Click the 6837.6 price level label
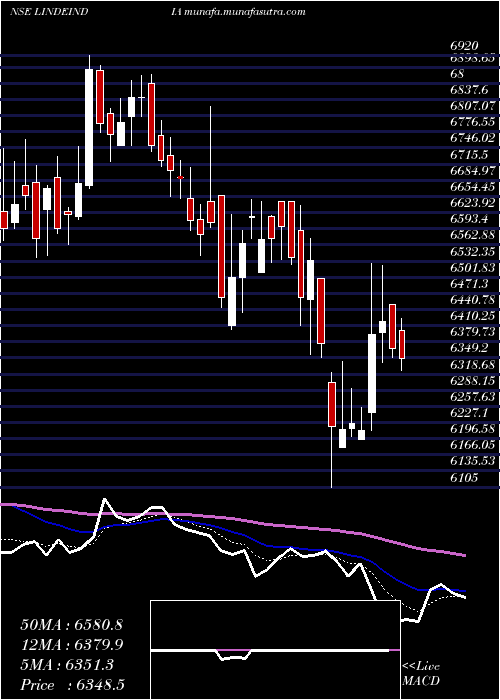500x700 pixels. (x=469, y=90)
